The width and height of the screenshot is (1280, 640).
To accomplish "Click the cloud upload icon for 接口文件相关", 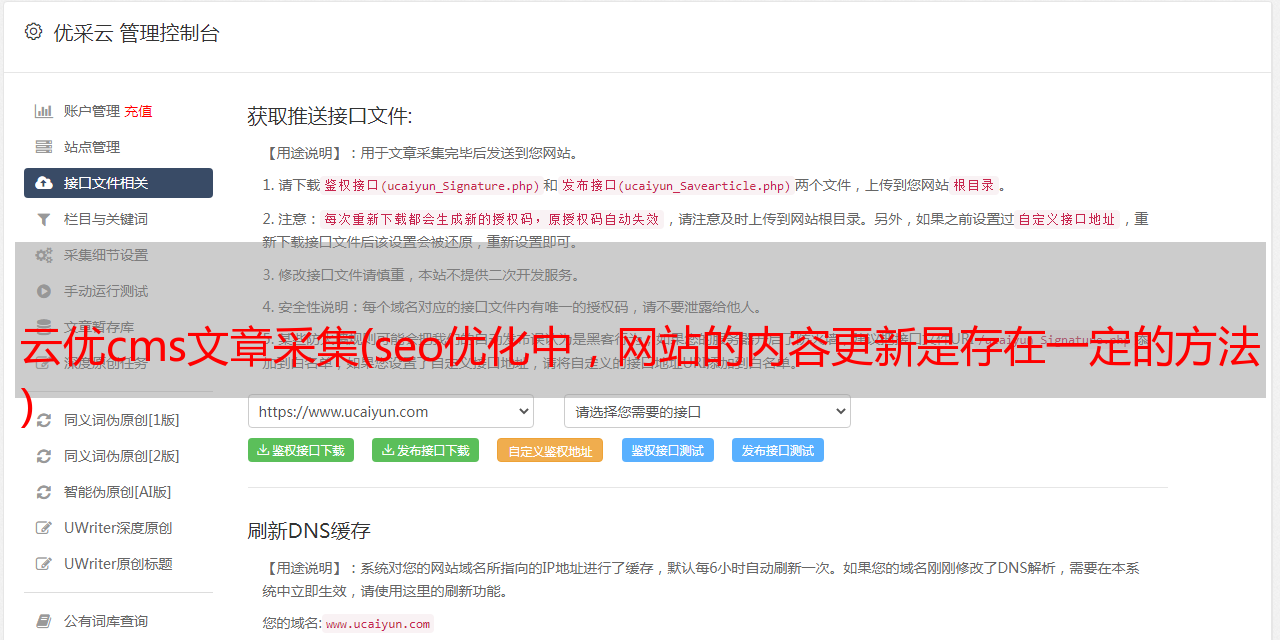I will coord(44,183).
